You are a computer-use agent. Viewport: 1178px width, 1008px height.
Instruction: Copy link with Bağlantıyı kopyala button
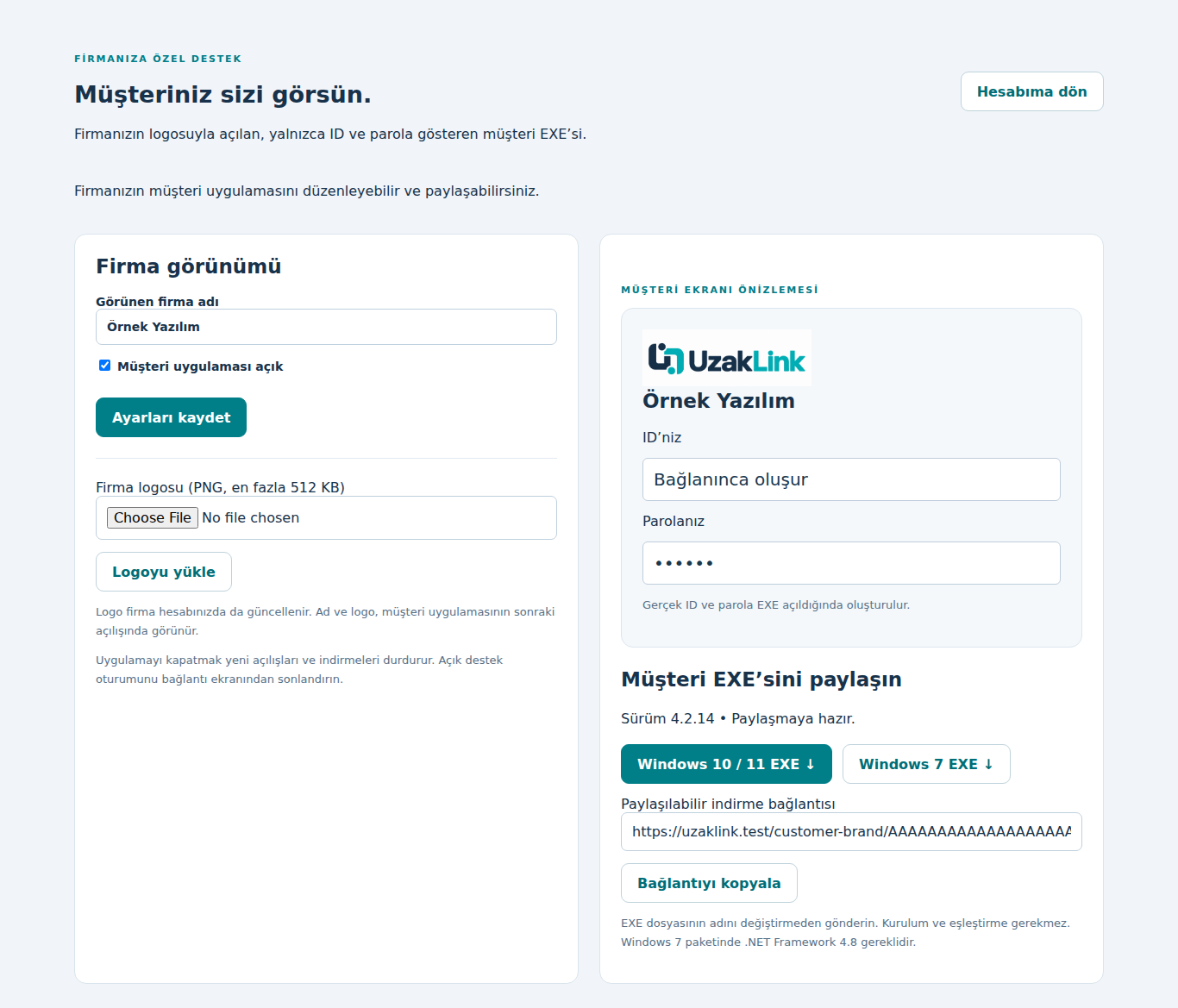click(x=709, y=883)
